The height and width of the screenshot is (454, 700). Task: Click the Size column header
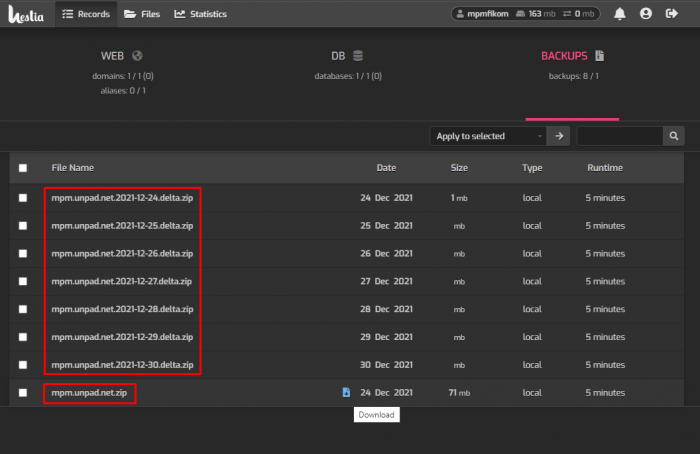click(459, 168)
